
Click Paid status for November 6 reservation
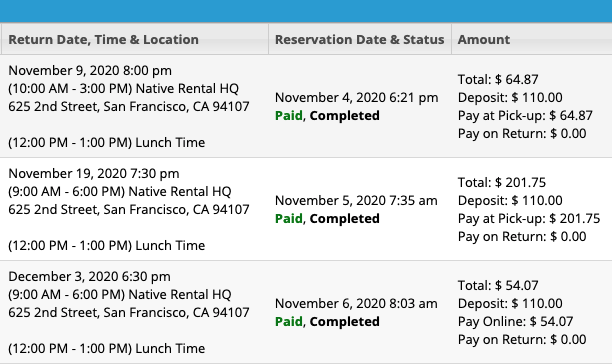click(289, 321)
